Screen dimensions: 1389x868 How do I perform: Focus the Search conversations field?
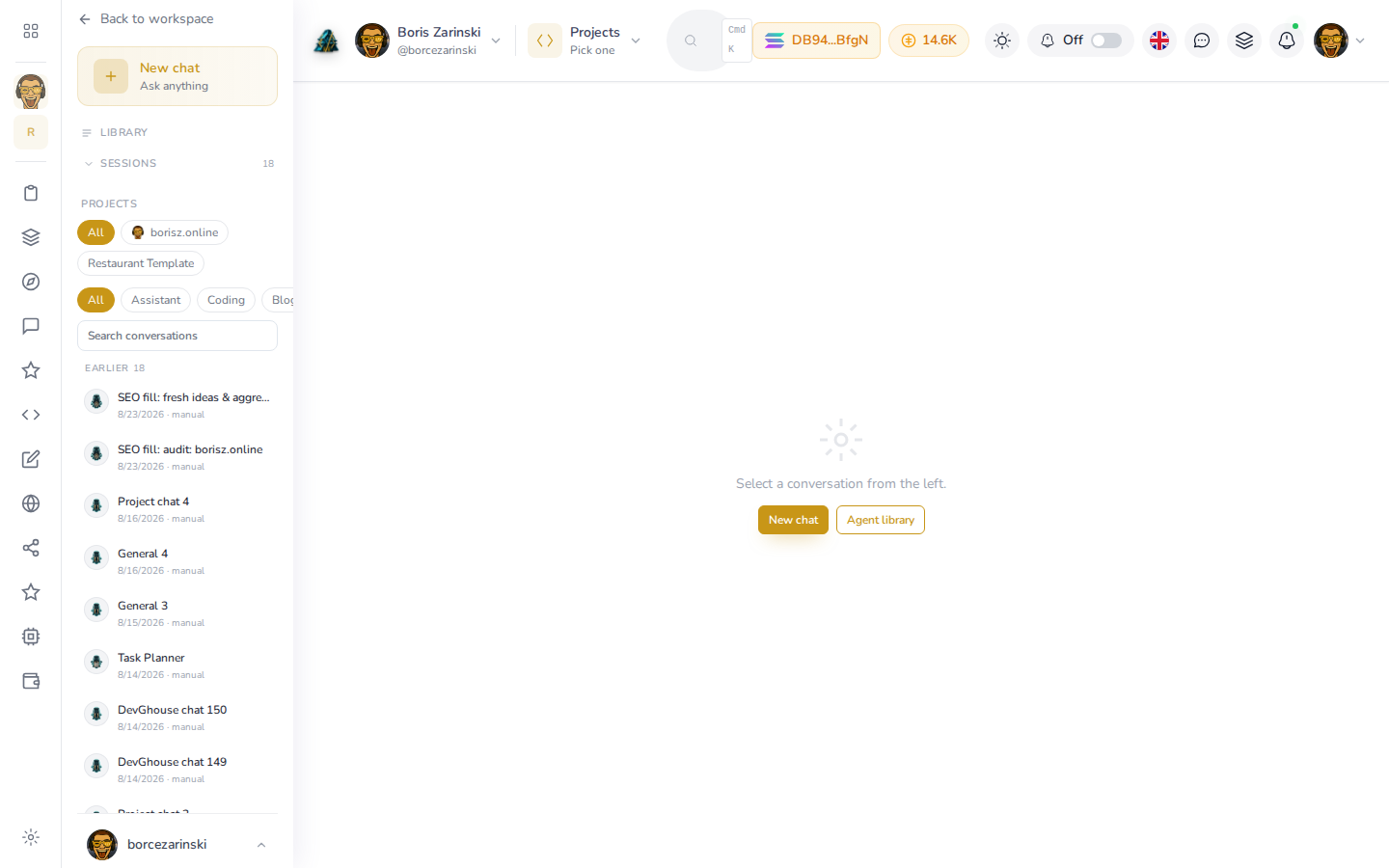point(177,336)
